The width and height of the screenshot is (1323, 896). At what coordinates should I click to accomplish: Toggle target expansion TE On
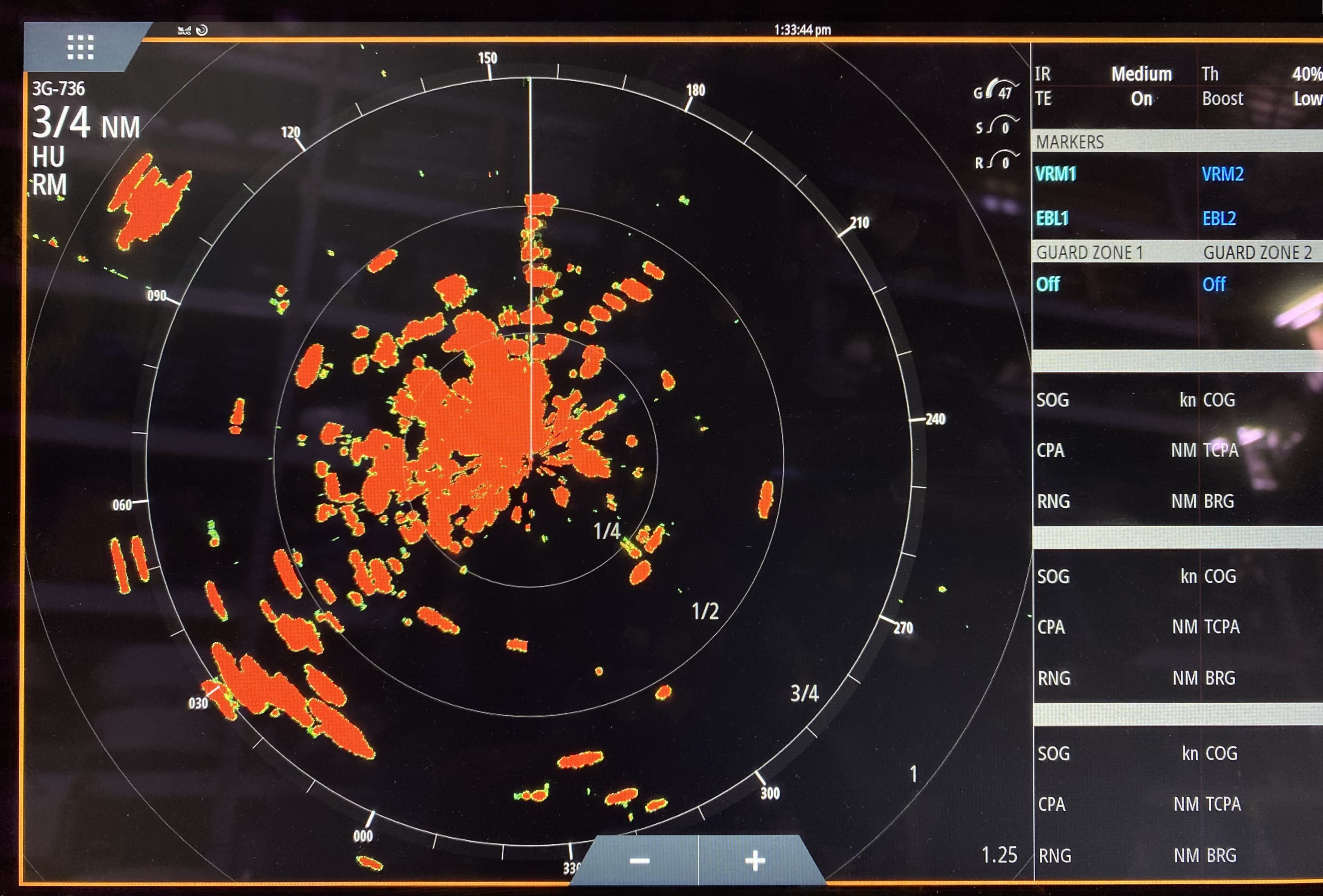pos(1141,99)
